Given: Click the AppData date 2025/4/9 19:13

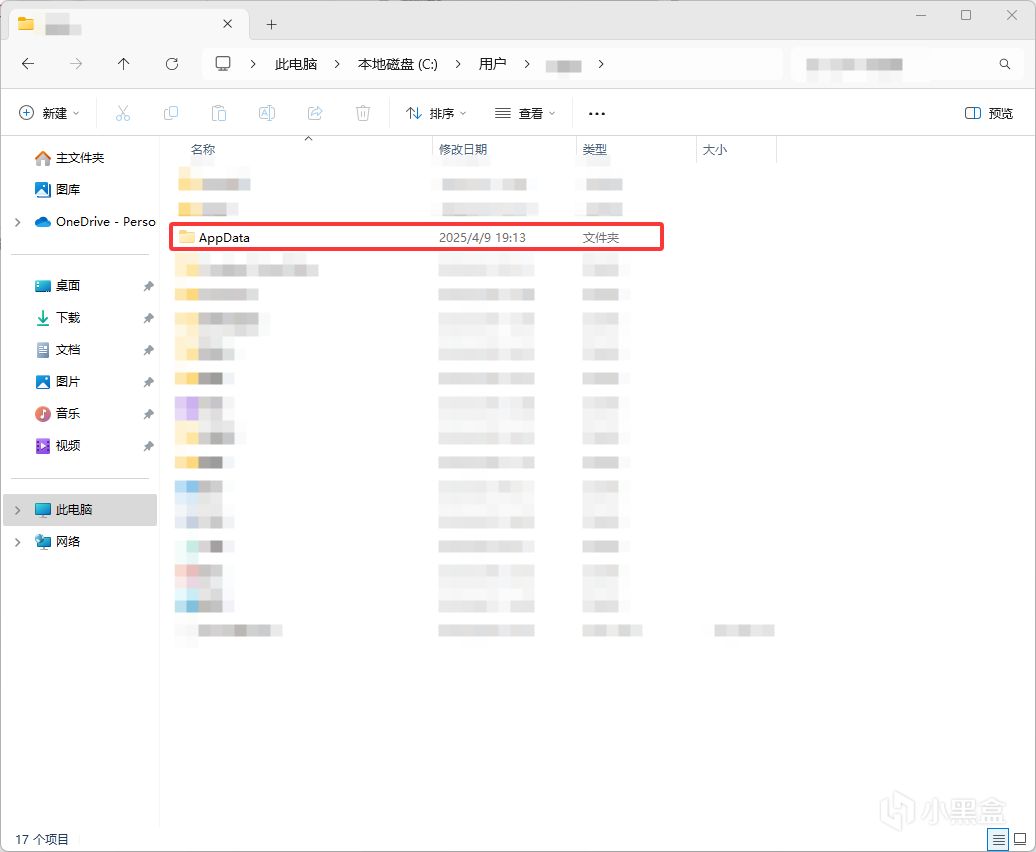Looking at the screenshot, I should (x=482, y=238).
